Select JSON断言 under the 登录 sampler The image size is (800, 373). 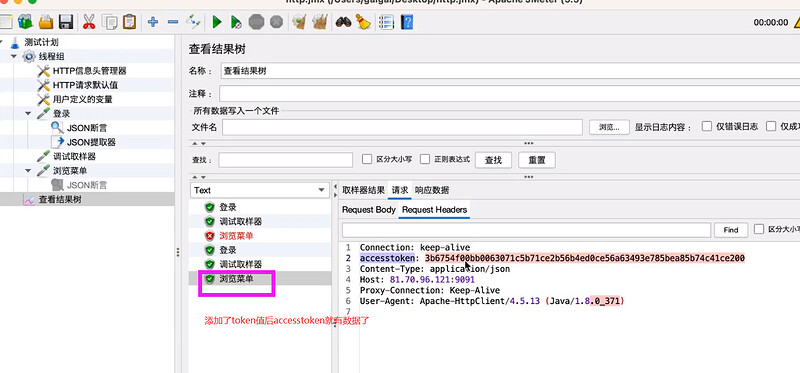tap(87, 128)
